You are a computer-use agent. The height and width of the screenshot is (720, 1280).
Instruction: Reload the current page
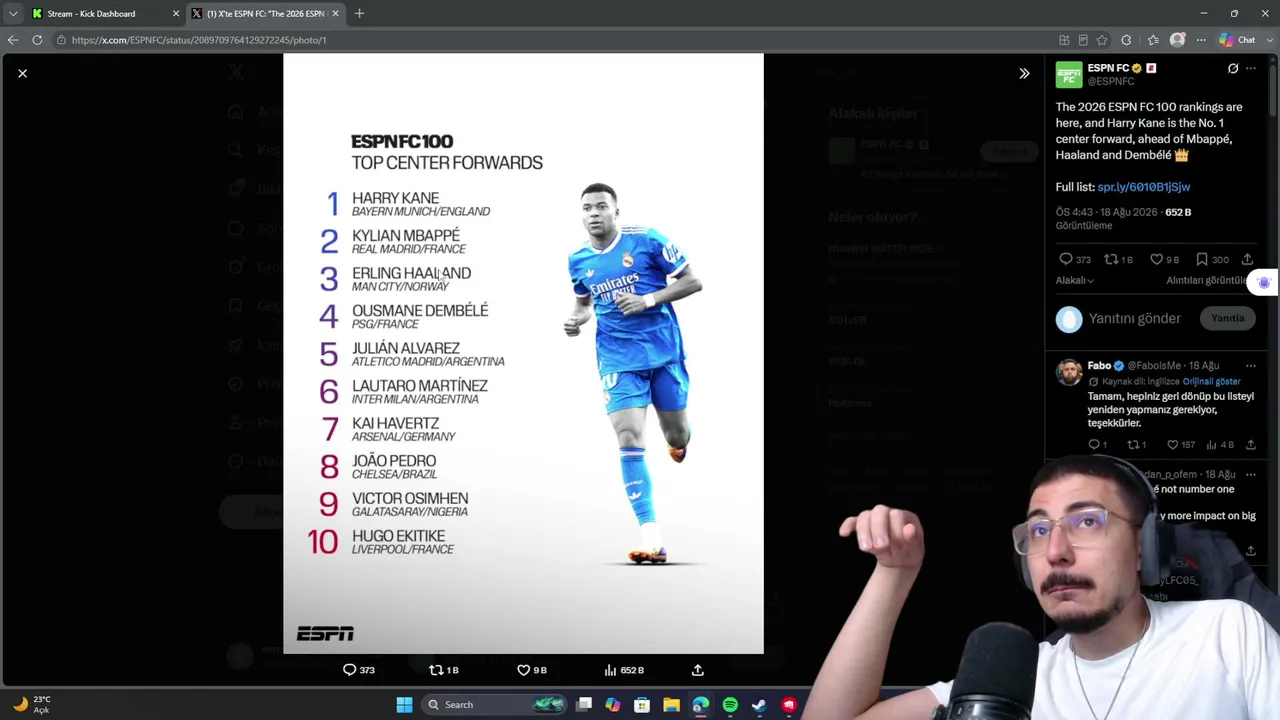pos(37,40)
